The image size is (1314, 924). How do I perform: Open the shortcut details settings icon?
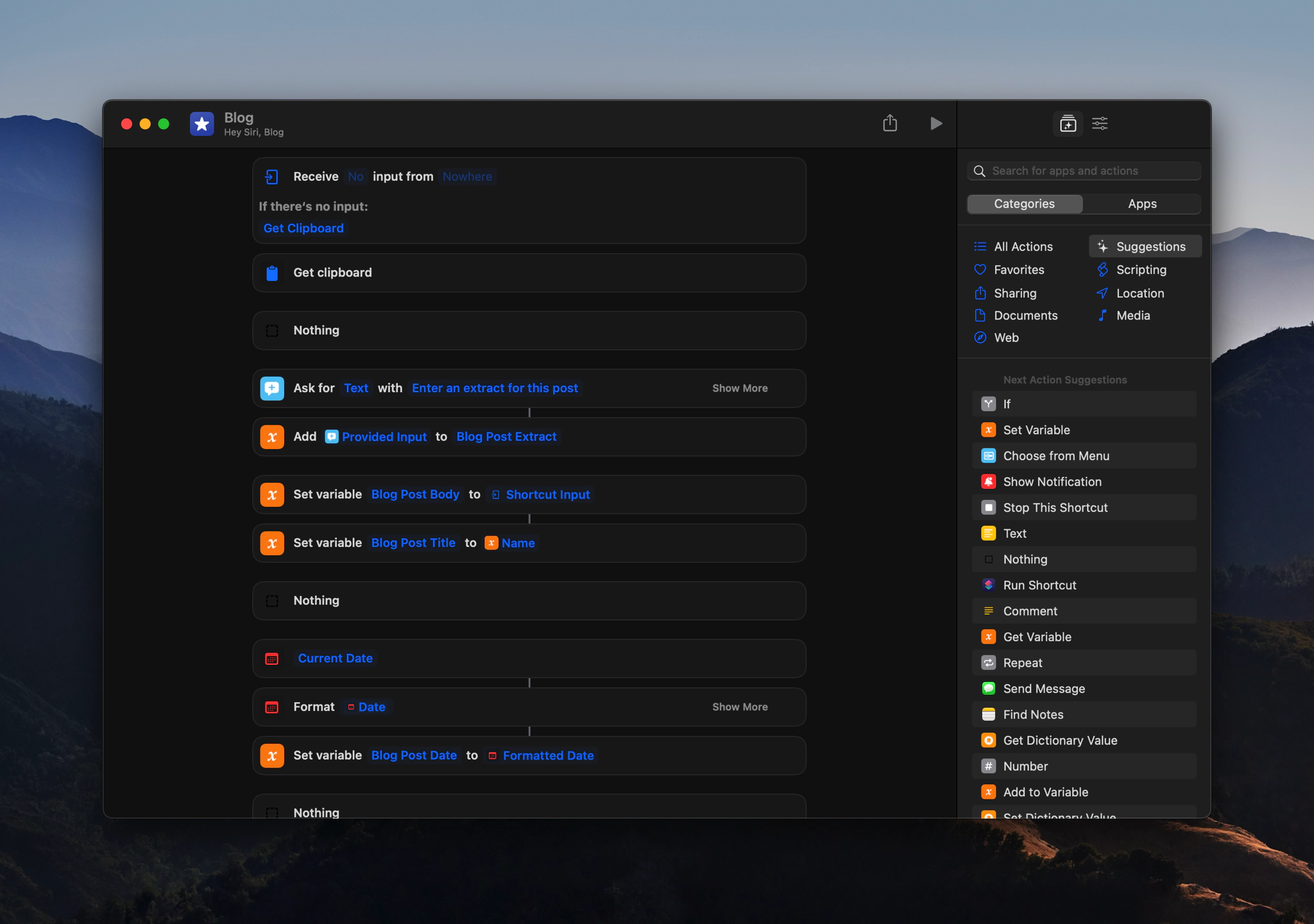[1100, 123]
